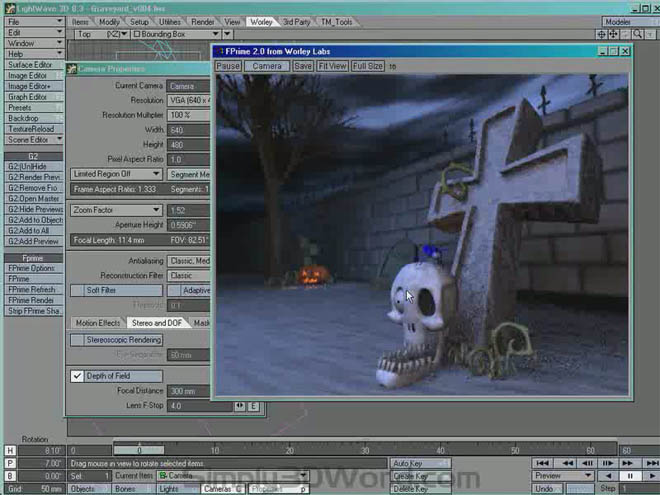Viewport: 660px width, 495px height.
Task: Toggle the Soft Filter checkbox
Action: (x=77, y=290)
